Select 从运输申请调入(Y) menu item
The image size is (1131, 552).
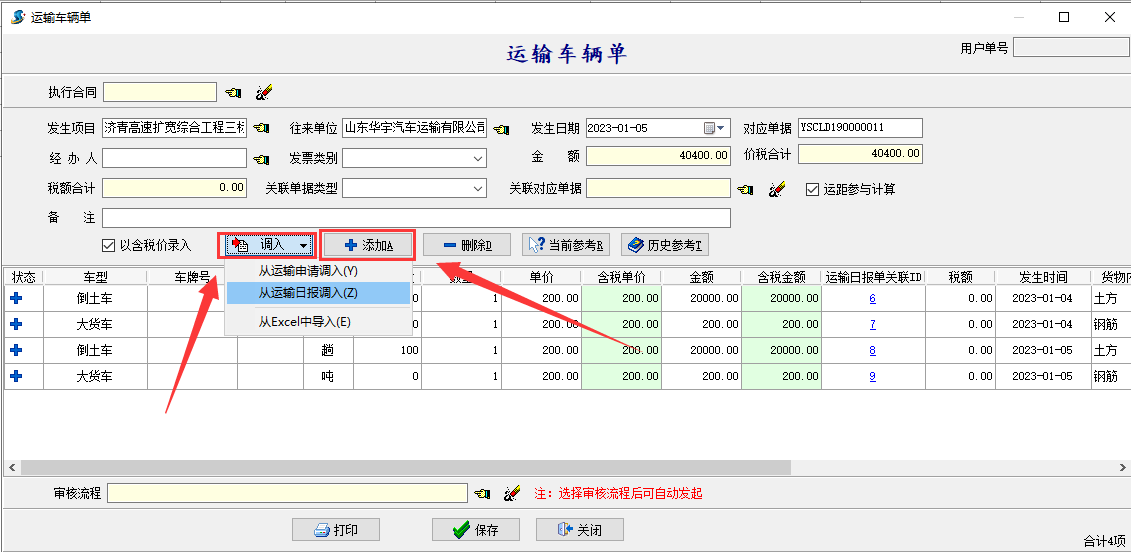[308, 271]
